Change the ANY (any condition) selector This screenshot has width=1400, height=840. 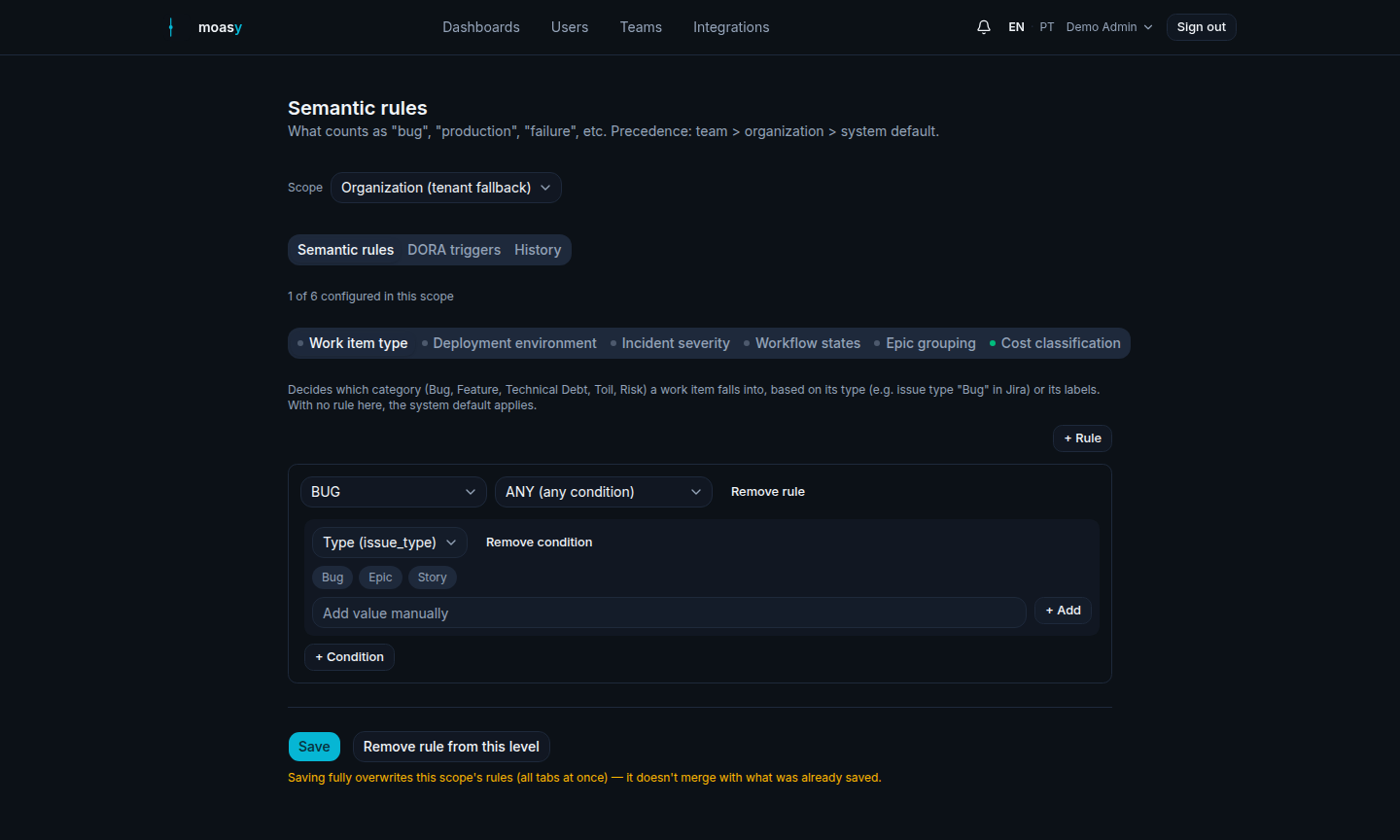(604, 492)
